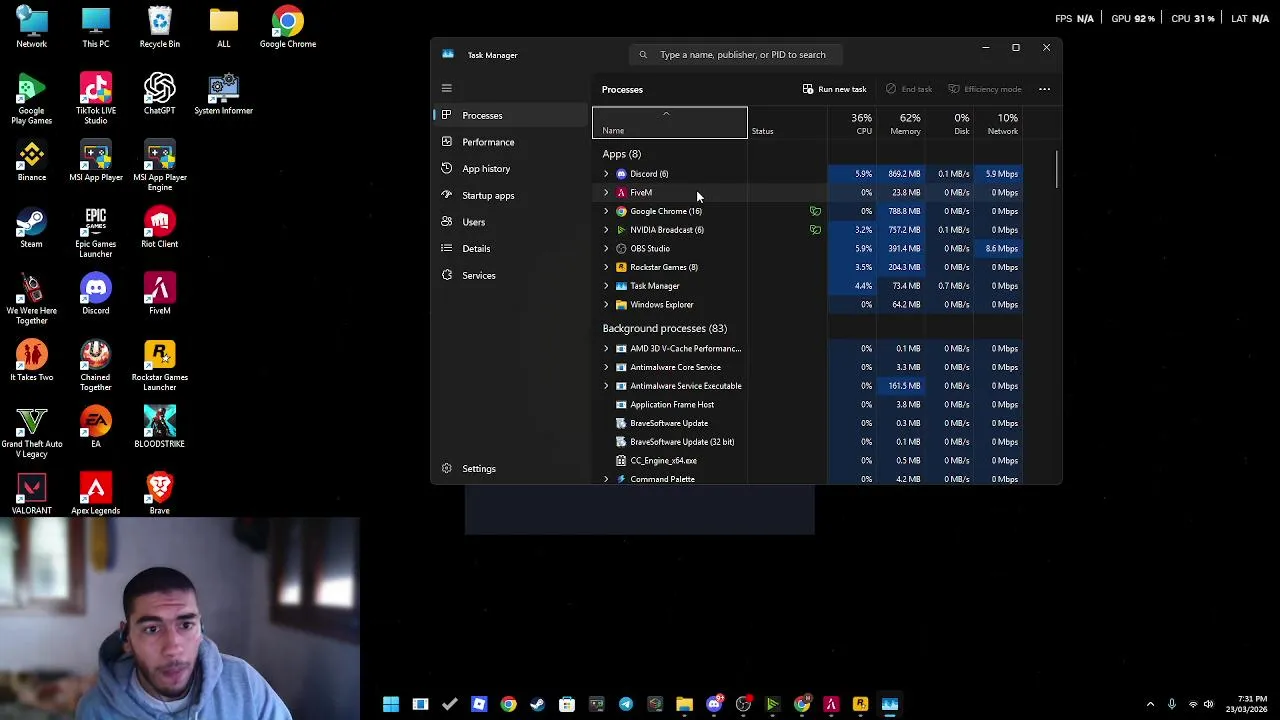Select the Discord row icon in processes

[621, 174]
